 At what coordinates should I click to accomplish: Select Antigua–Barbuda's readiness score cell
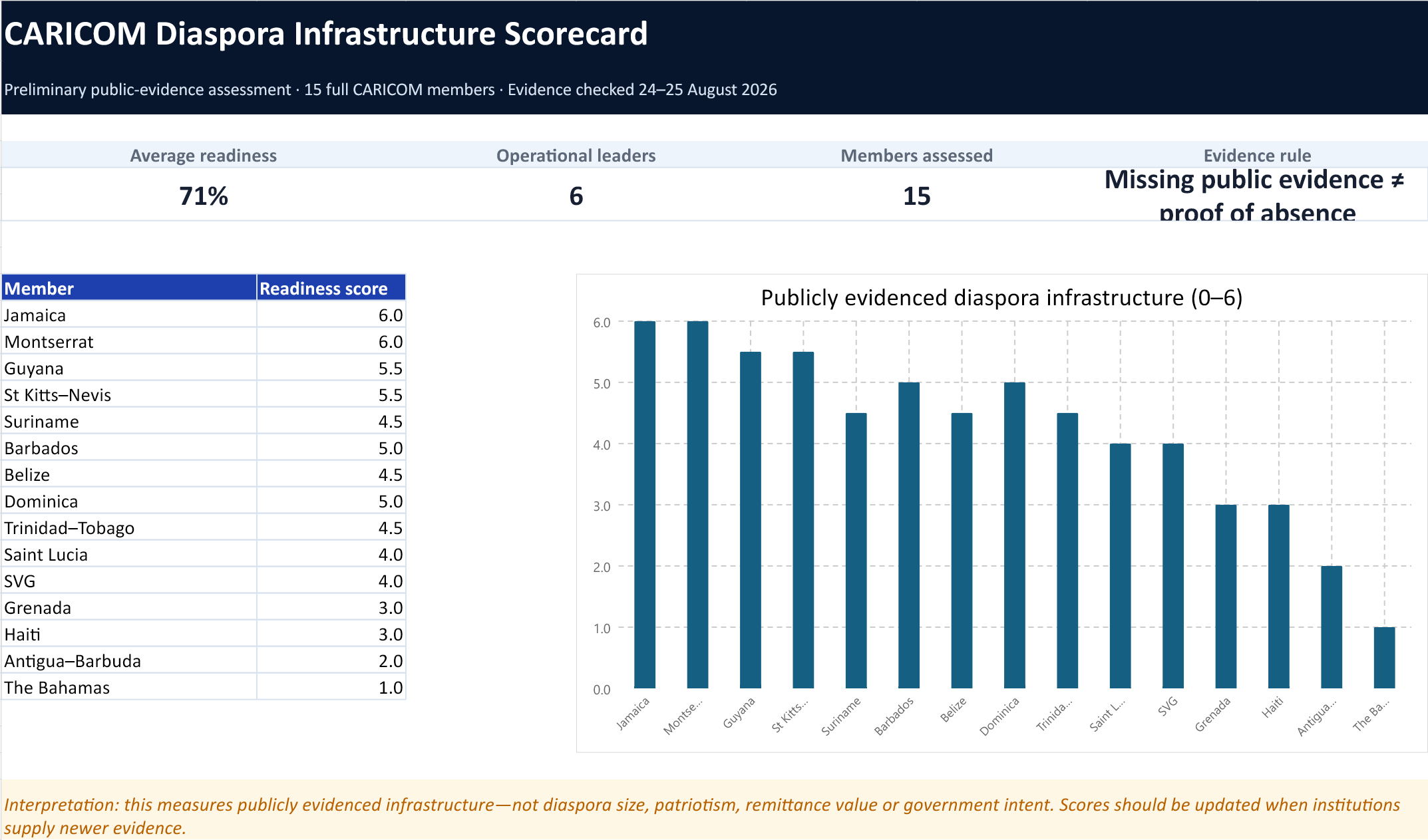331,660
